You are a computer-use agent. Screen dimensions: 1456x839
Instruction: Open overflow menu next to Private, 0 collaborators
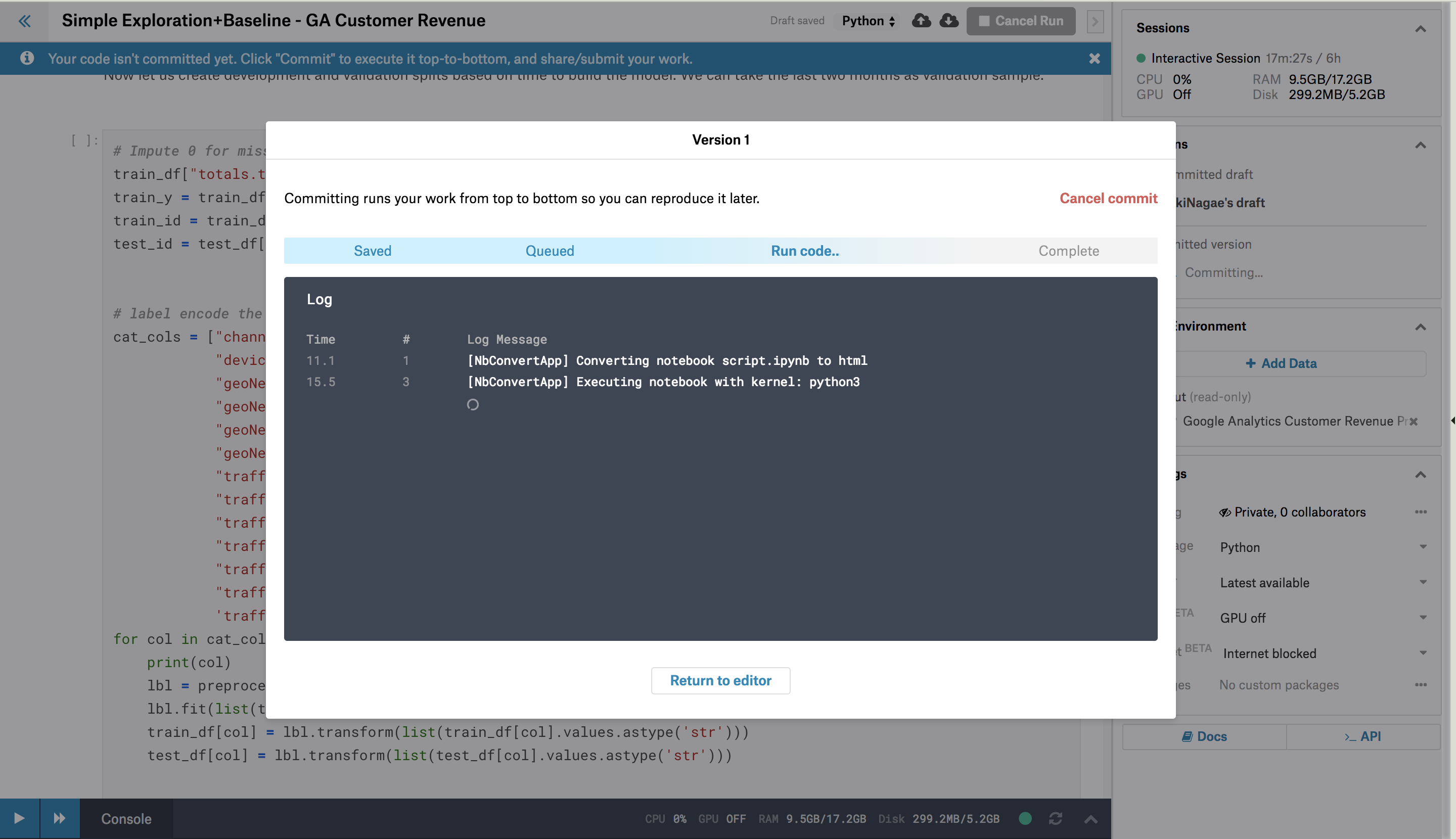coord(1421,511)
